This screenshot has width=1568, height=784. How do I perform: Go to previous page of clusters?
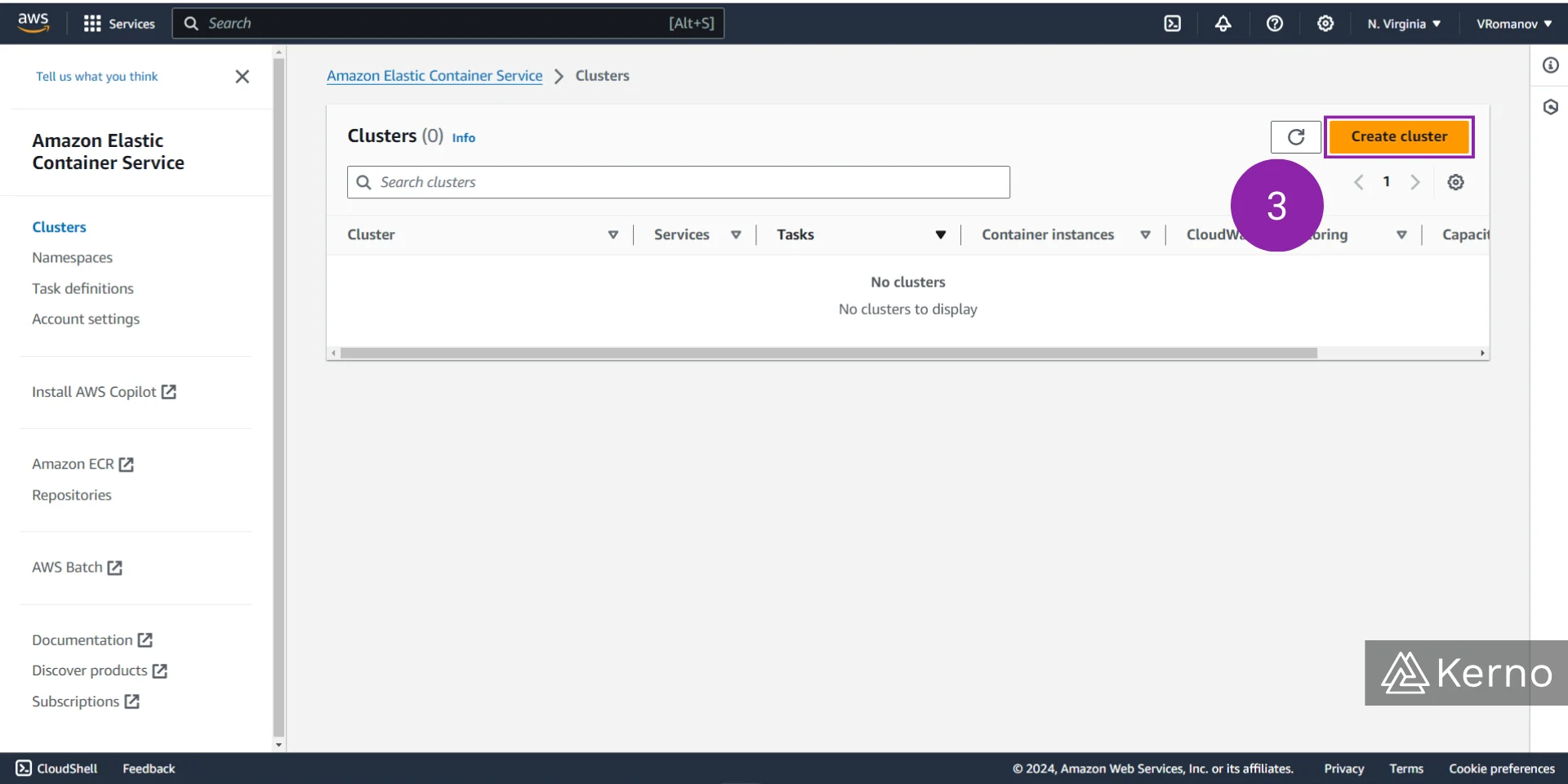1359,182
